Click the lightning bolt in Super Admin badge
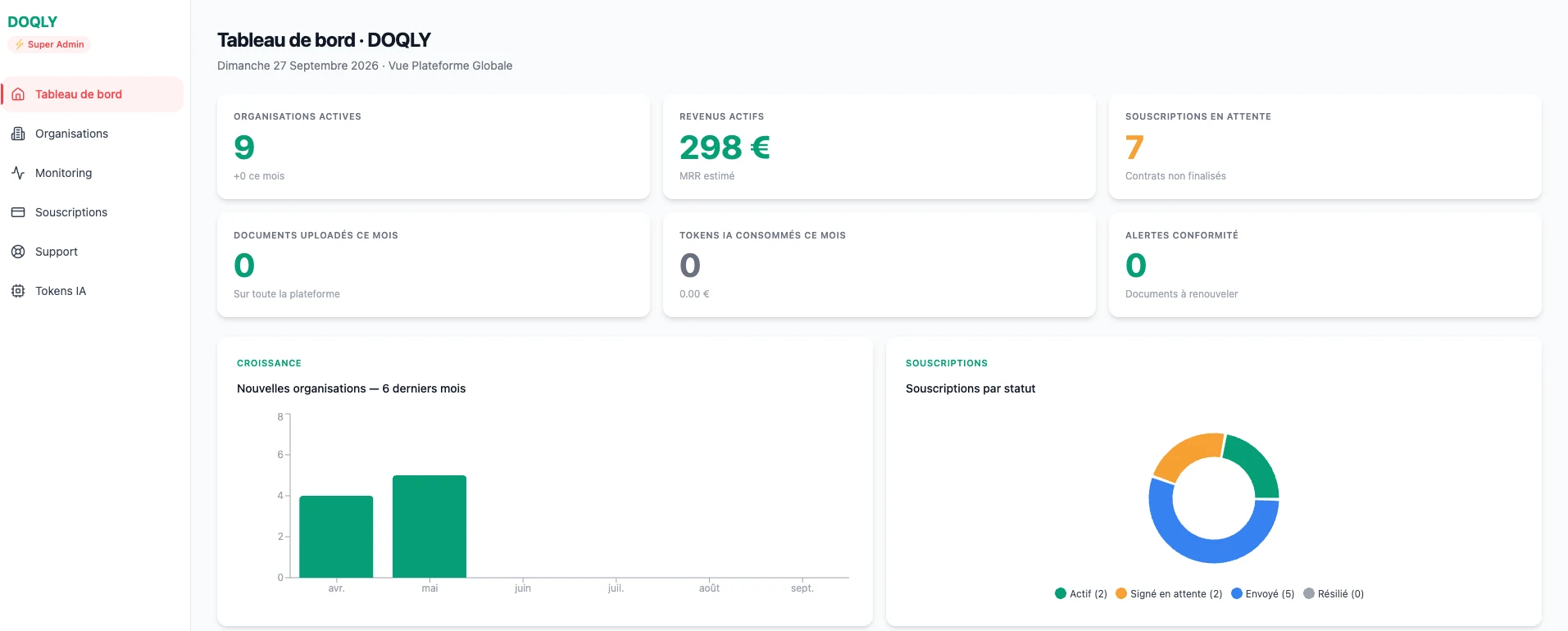Screen dimensions: 1568x631 [20, 44]
